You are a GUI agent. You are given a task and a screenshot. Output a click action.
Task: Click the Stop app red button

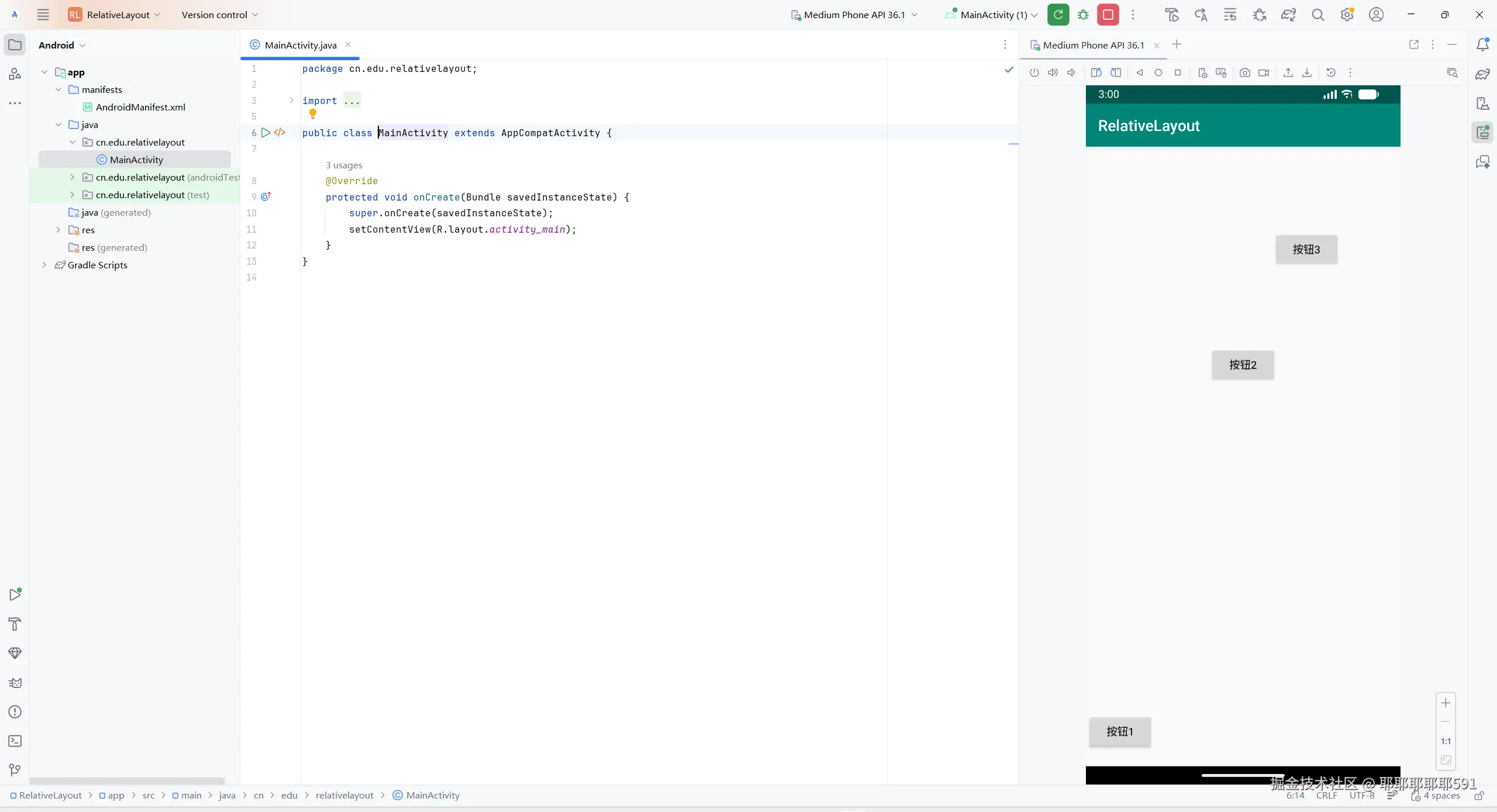tap(1108, 15)
